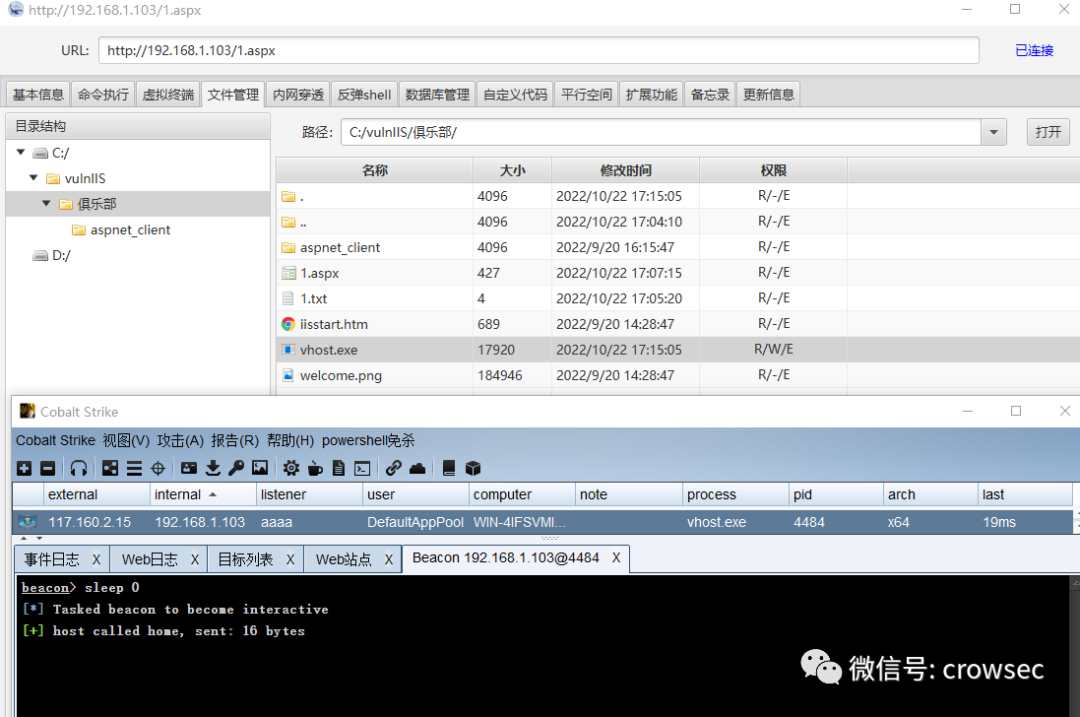Select the 1.txt file row
This screenshot has height=717, width=1080.
pos(678,298)
